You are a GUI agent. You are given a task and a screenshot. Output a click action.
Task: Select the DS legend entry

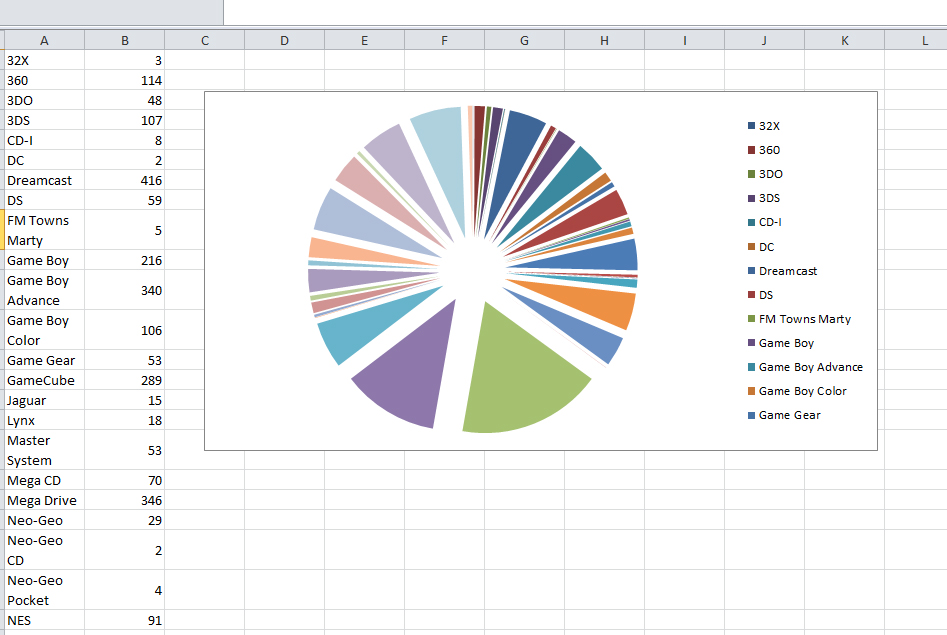[x=760, y=295]
